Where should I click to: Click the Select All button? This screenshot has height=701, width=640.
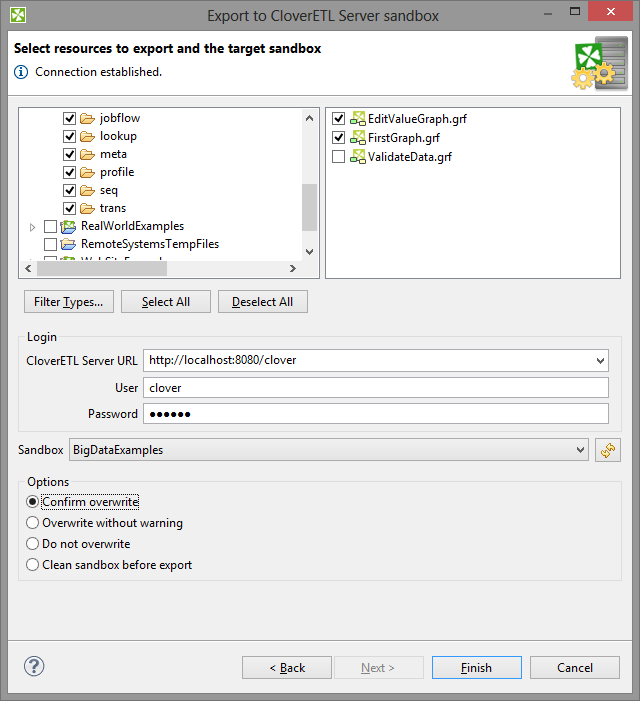pyautogui.click(x=166, y=302)
